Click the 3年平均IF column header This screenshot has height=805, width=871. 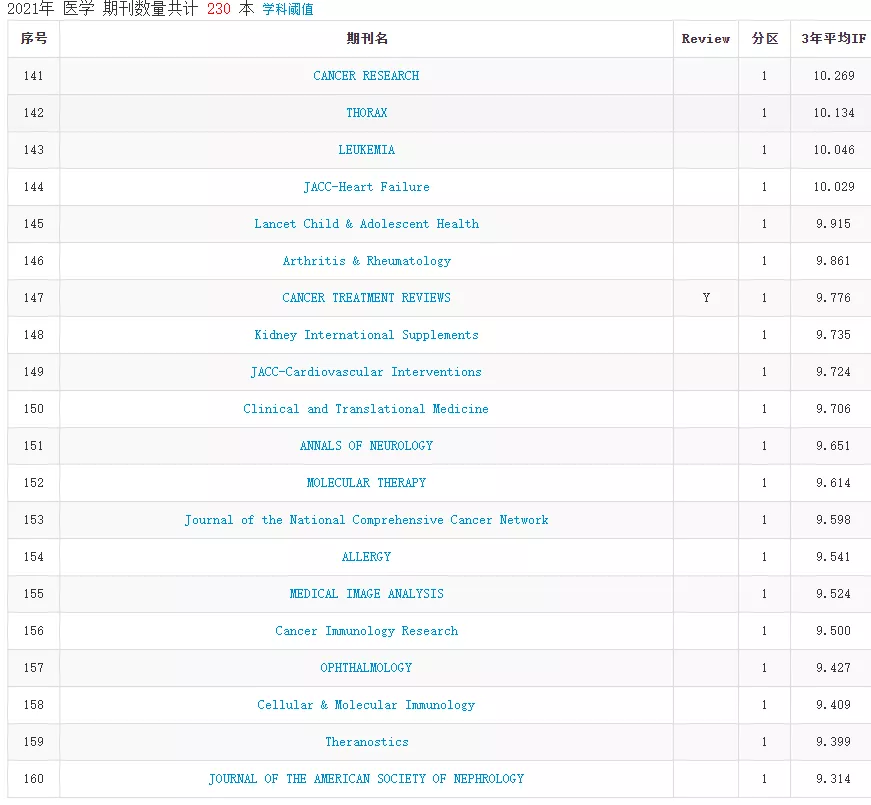[833, 39]
